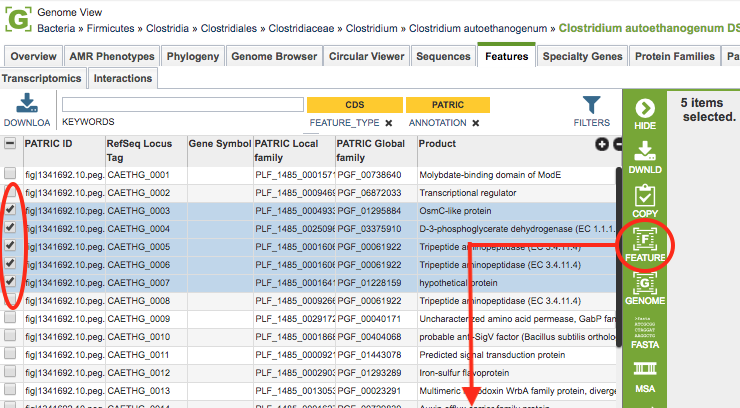Viewport: 740px width, 408px height.
Task: Click 'PGF_00040171' global family cell
Action: tap(370, 319)
